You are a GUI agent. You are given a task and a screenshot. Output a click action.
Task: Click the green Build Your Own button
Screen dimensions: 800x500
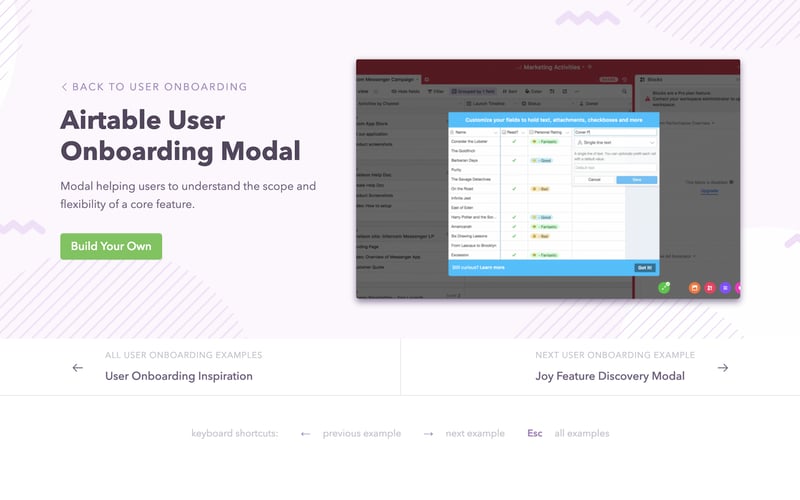pyautogui.click(x=111, y=246)
